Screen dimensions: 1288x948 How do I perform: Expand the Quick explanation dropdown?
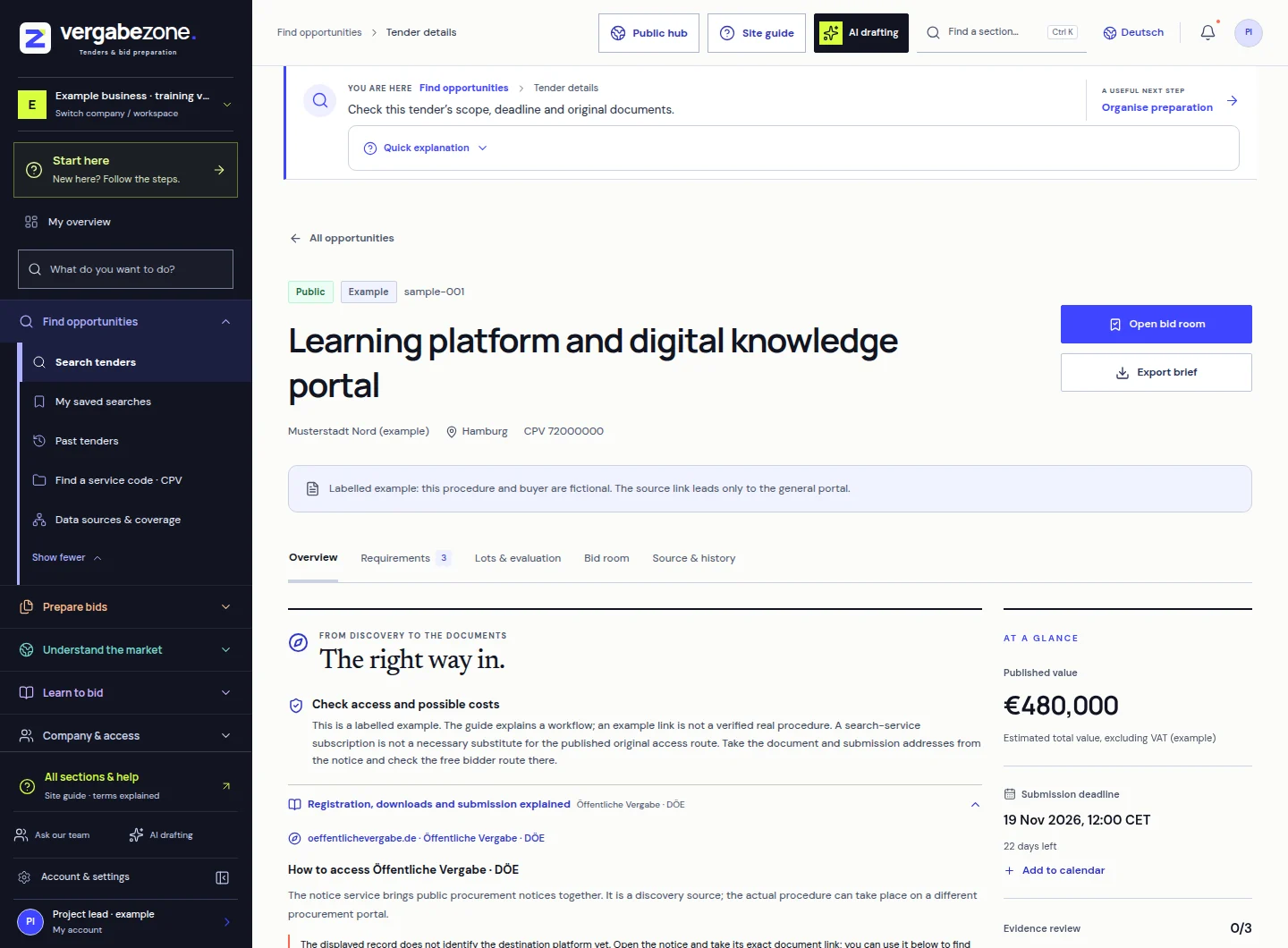tap(426, 148)
